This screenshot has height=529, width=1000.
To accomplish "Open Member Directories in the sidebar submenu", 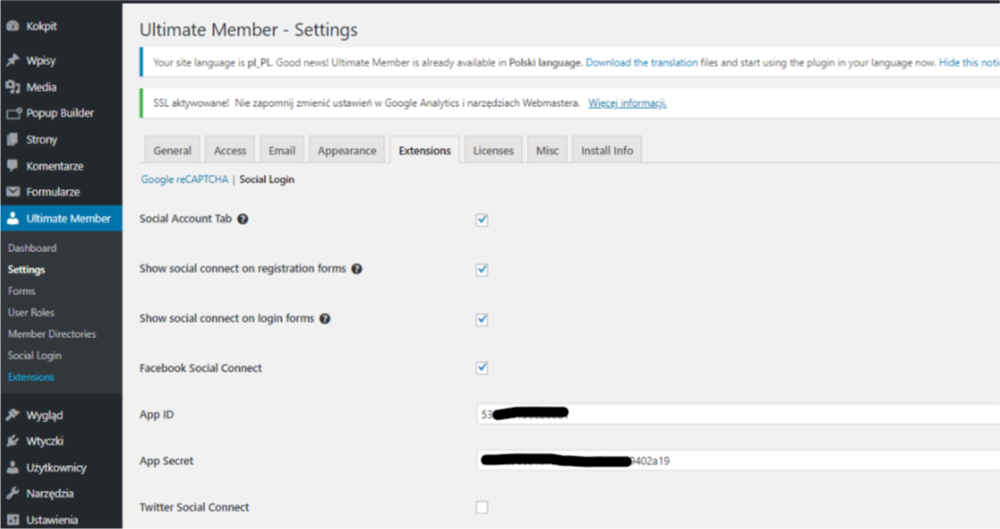I will pyautogui.click(x=52, y=334).
